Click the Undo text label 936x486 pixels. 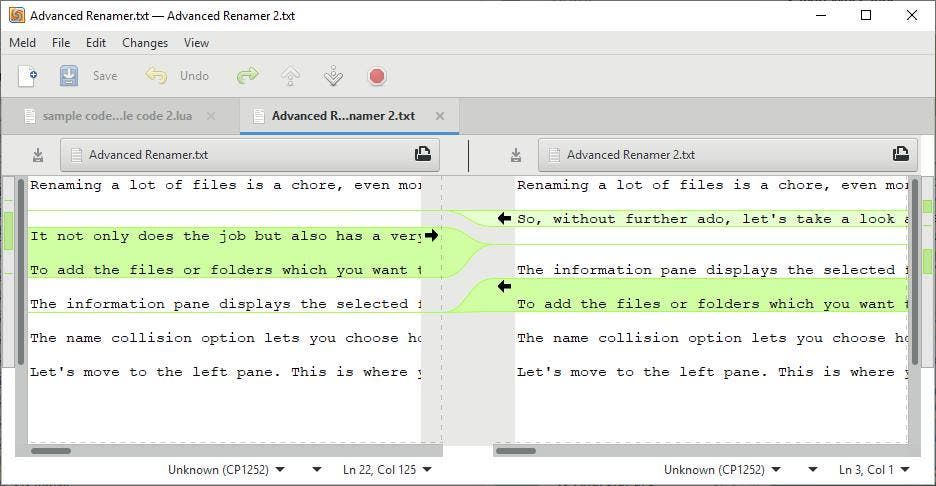pos(195,76)
